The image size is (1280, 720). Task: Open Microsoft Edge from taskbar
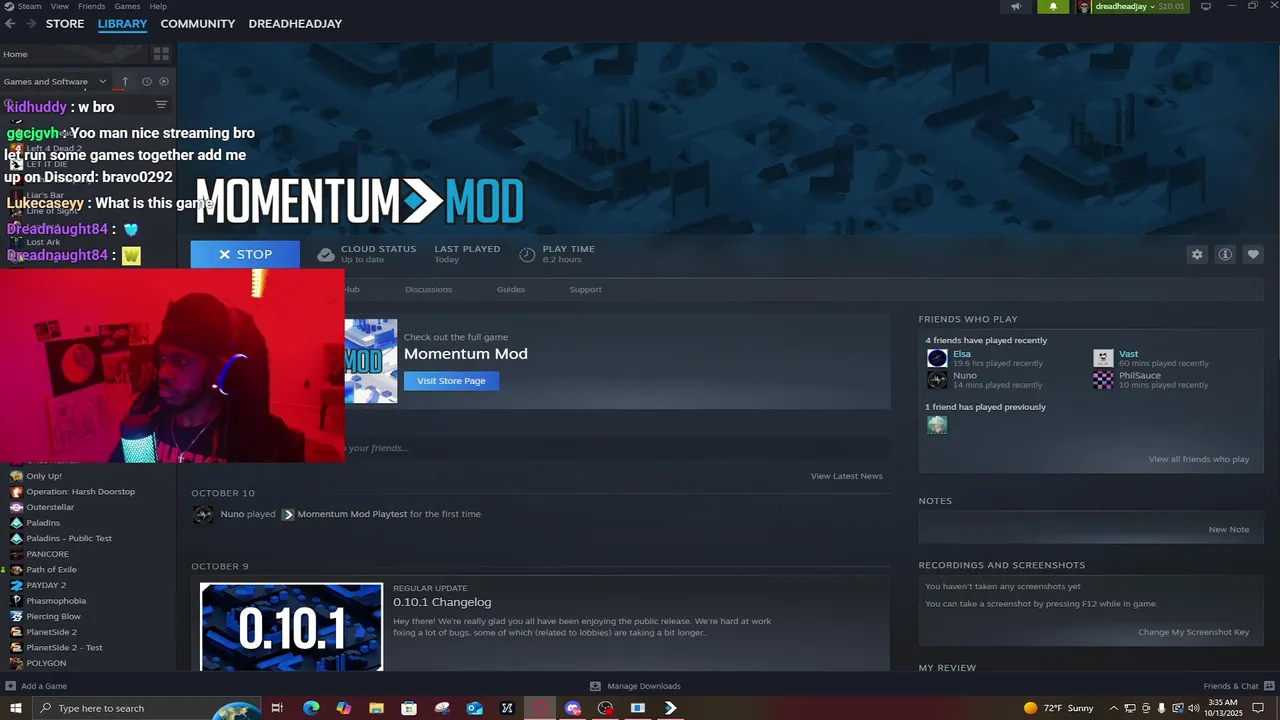[311, 708]
